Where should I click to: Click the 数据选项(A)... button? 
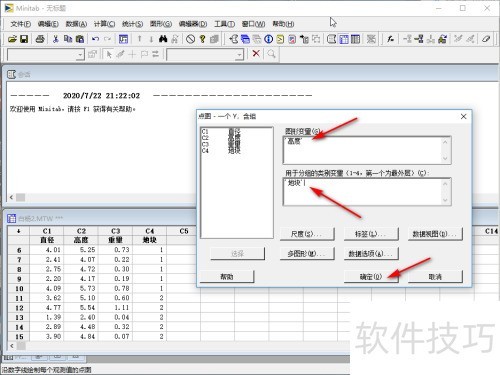pos(371,254)
